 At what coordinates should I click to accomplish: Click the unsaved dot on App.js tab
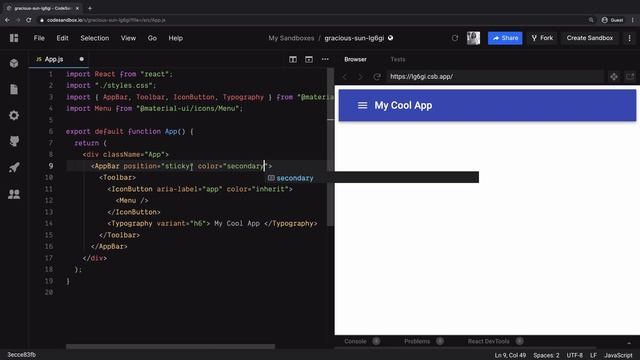pos(82,59)
